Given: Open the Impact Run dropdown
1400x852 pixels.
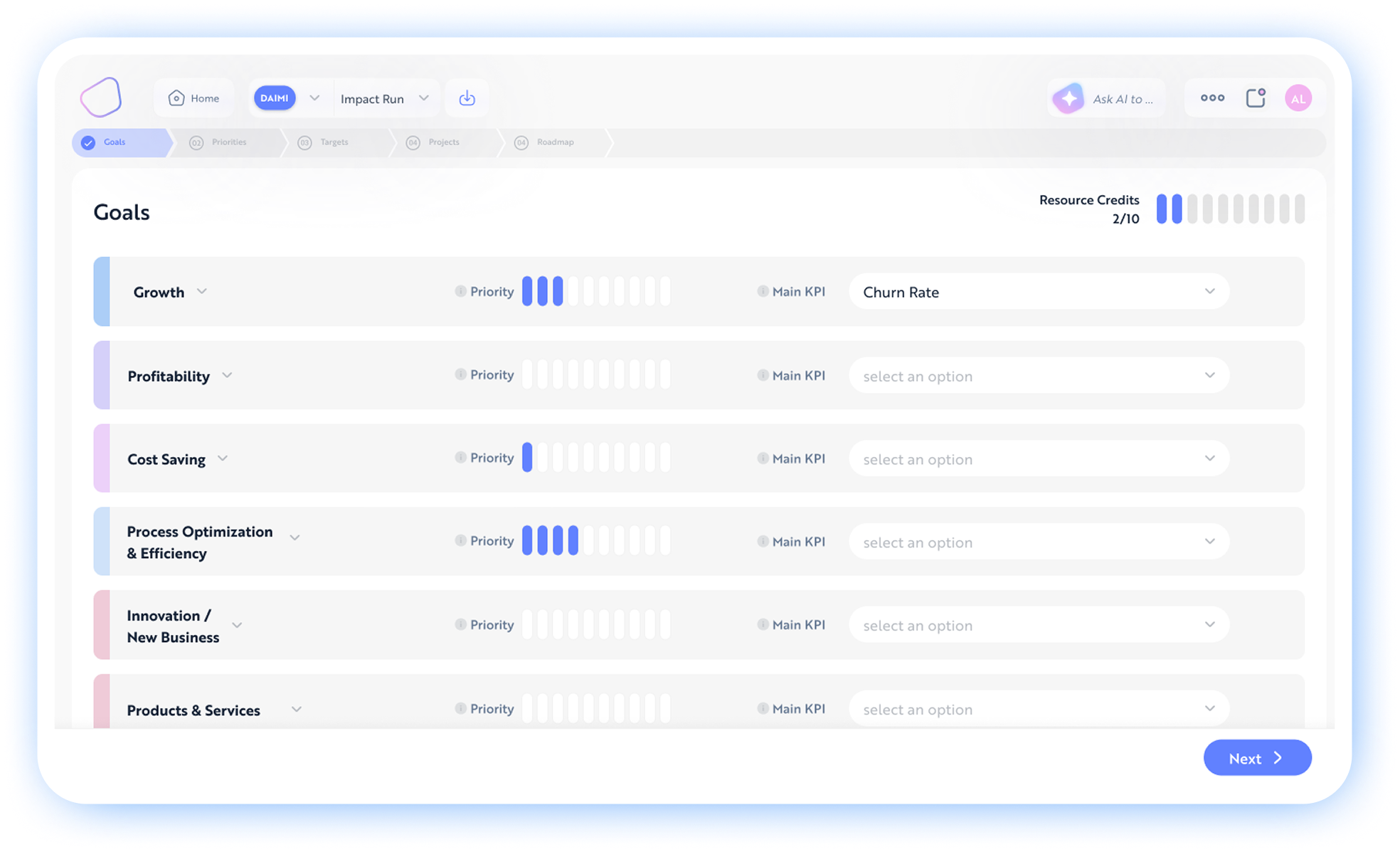Looking at the screenshot, I should [384, 98].
